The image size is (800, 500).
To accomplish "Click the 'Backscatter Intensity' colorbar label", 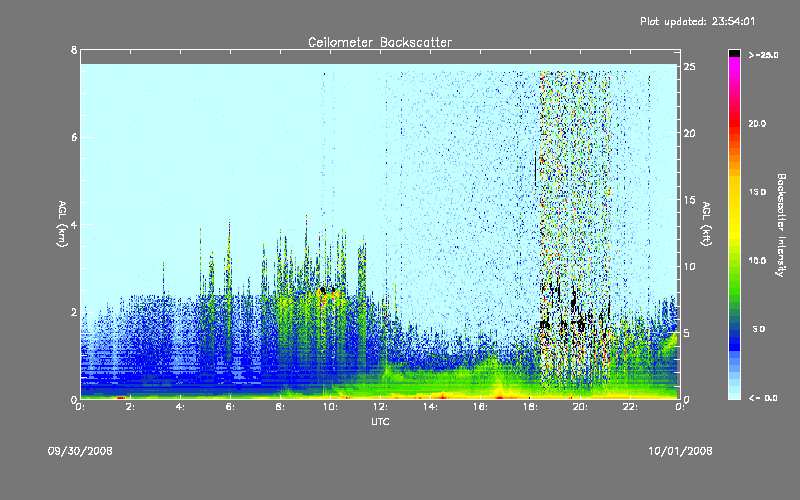I will coord(781,225).
